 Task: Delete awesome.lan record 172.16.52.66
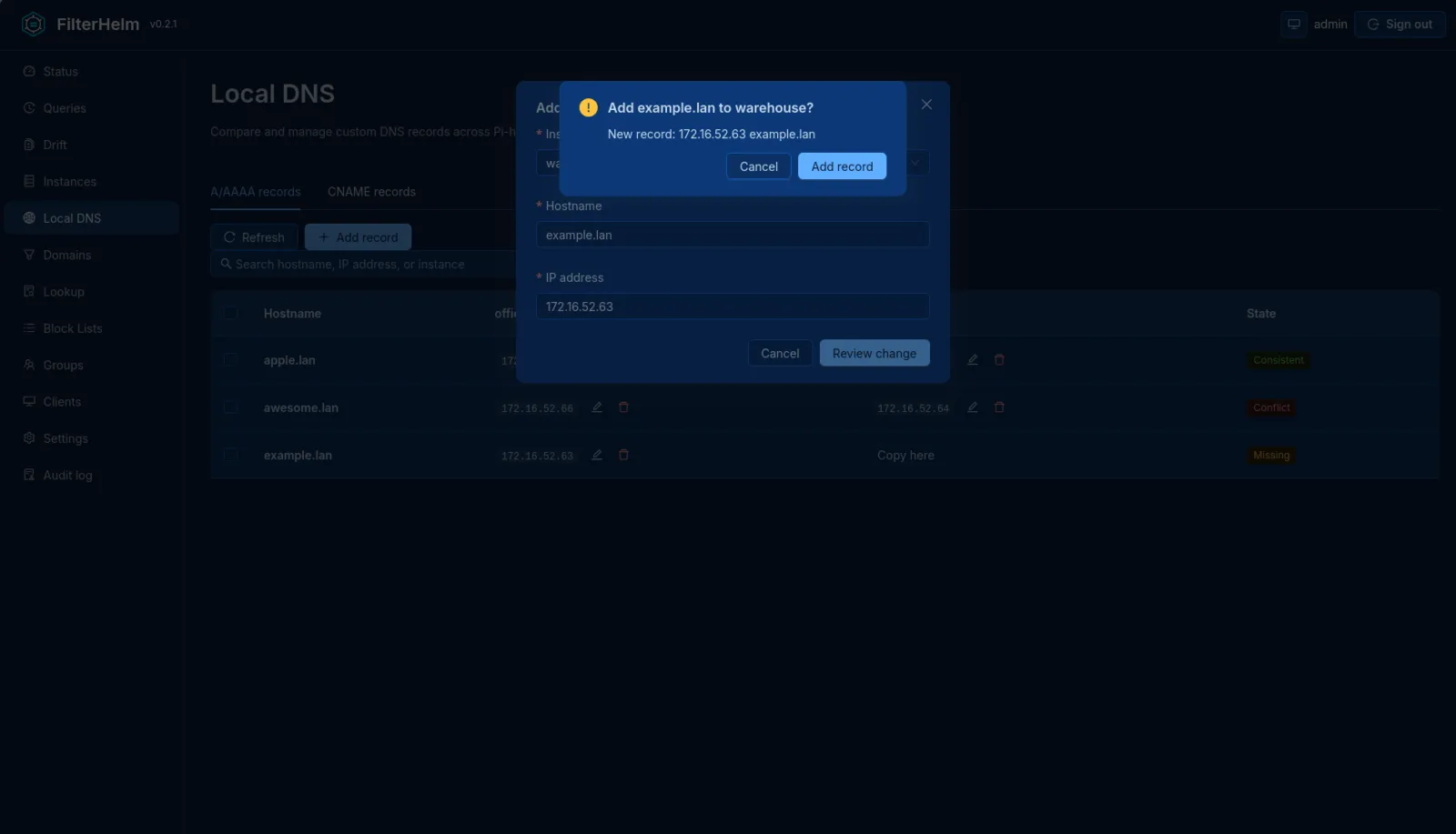tap(623, 407)
